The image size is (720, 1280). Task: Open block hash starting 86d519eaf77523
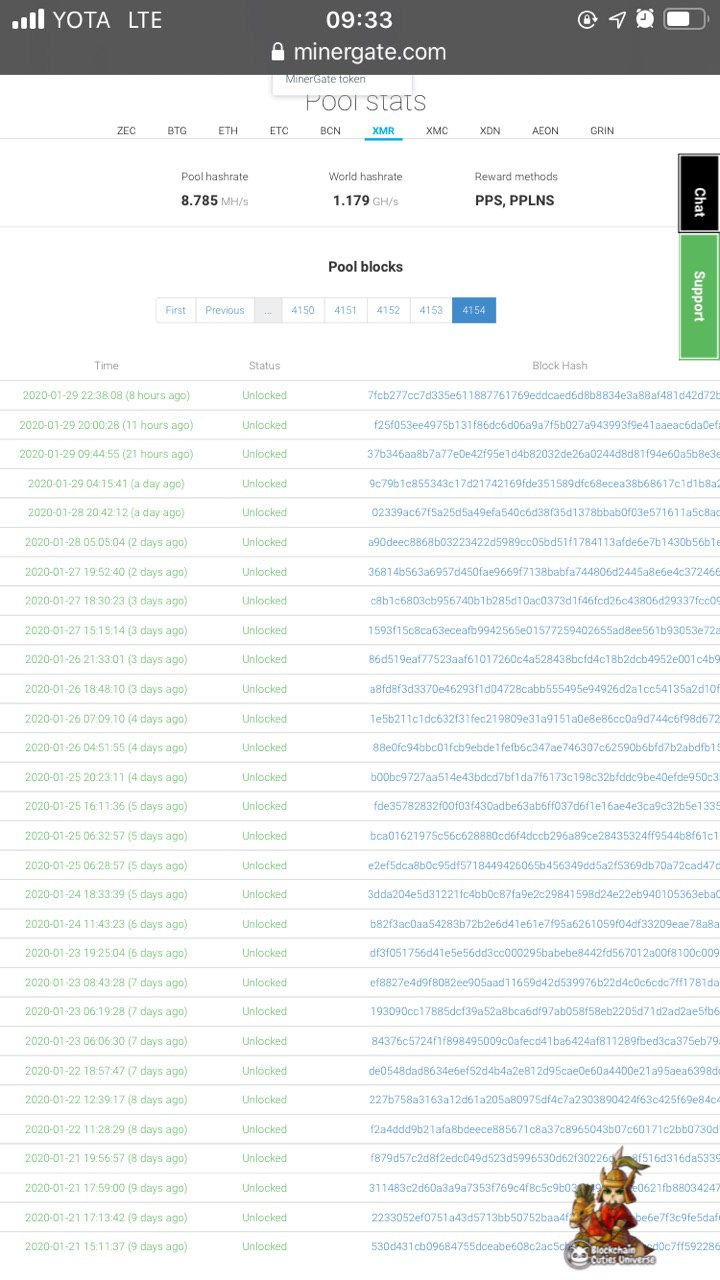pos(543,660)
